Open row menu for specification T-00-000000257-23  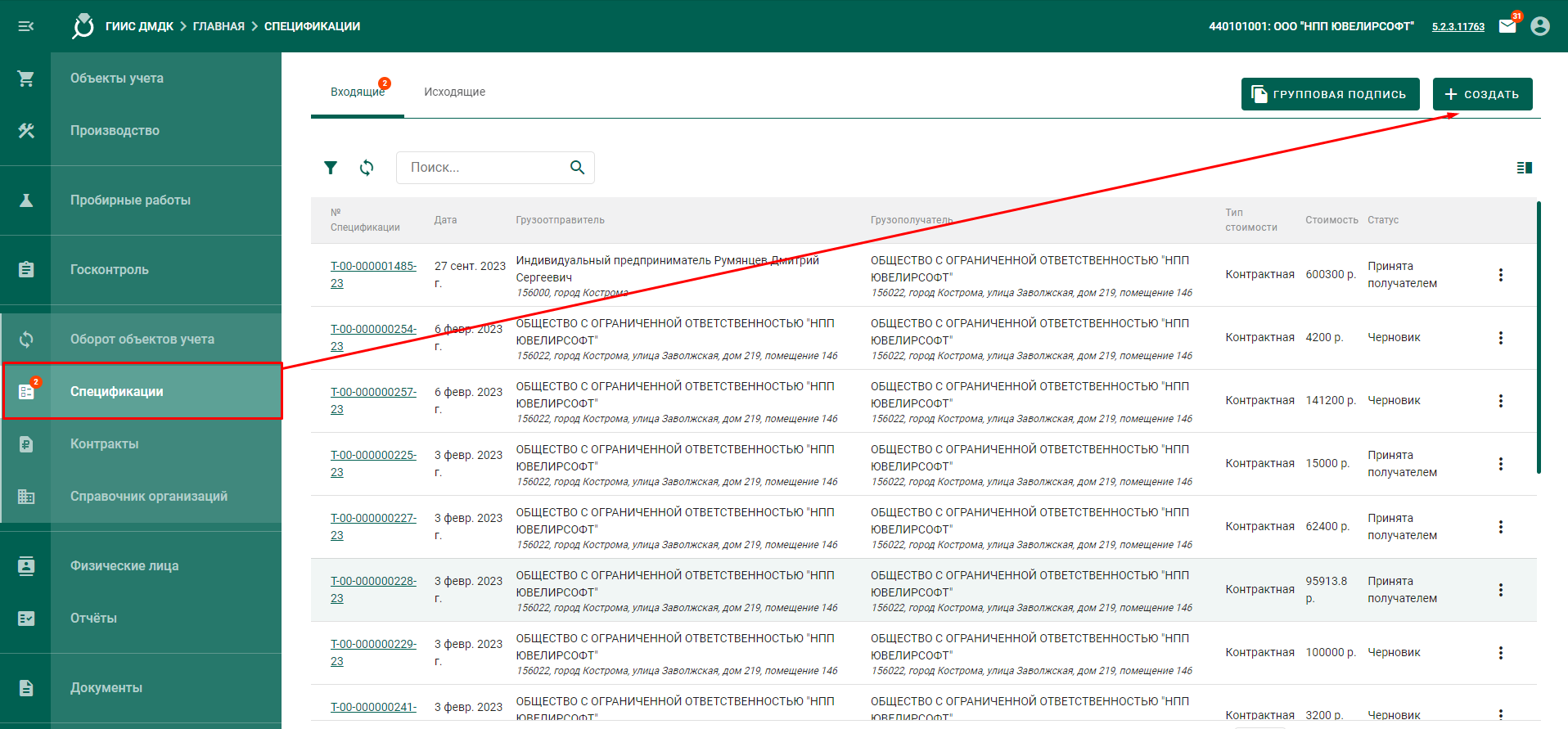pos(1501,401)
